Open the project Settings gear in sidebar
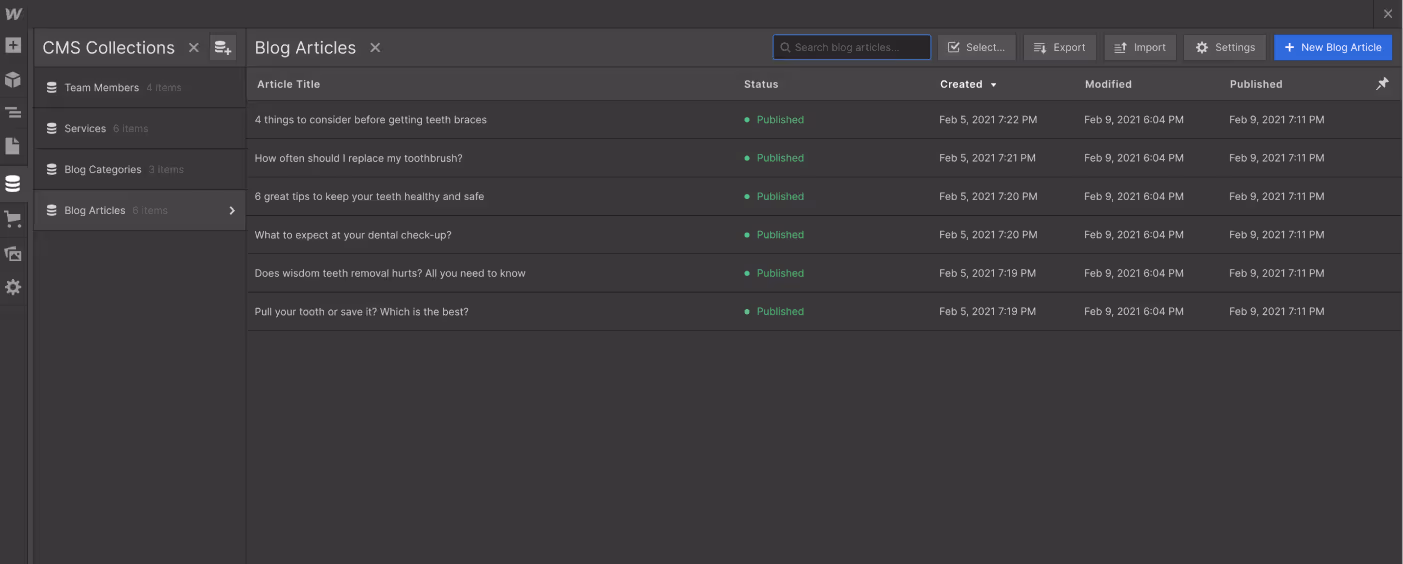1403x564 pixels. (x=13, y=287)
